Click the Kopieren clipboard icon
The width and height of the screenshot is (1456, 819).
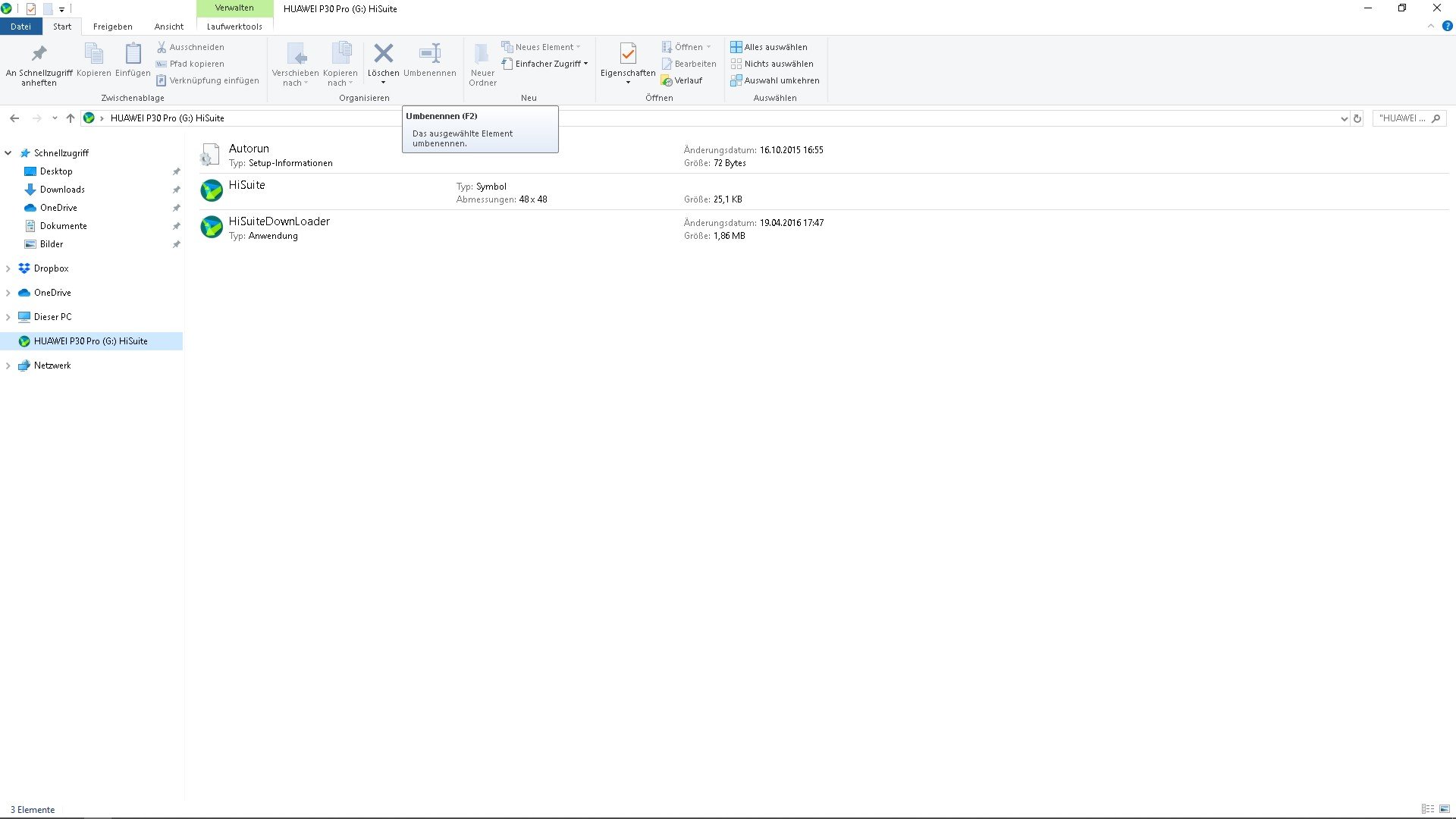[94, 53]
